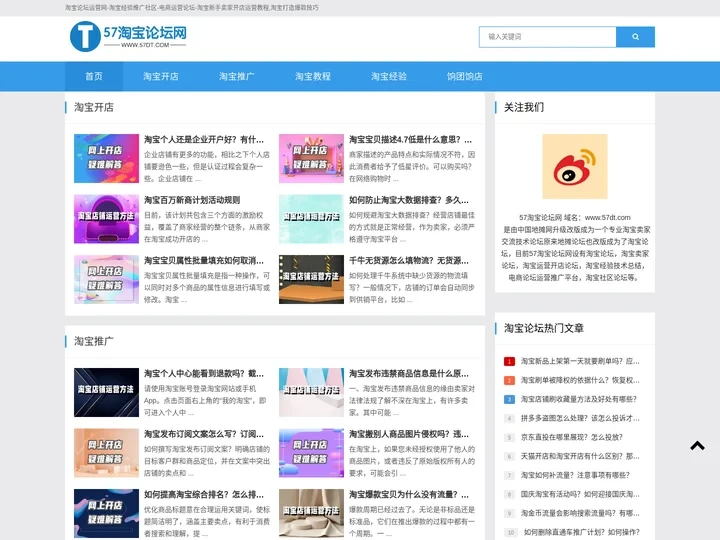Click thumbnail for 淘宝爆款宝贝为什么没有流量 article
The image size is (720, 540).
click(x=311, y=513)
